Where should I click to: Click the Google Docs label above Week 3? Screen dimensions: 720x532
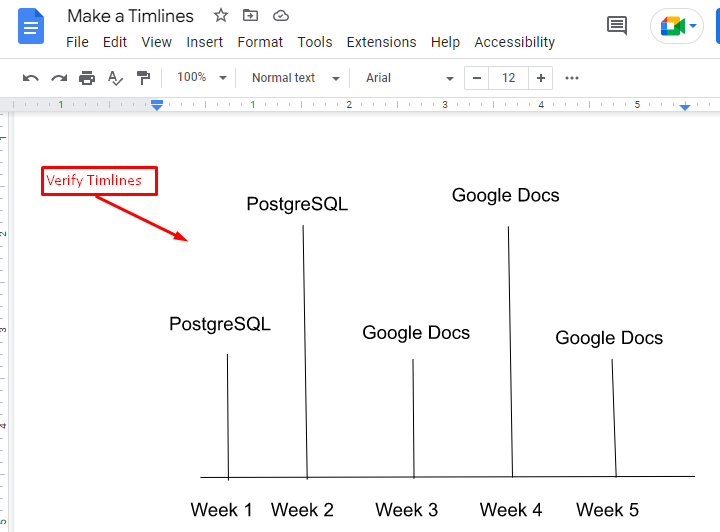coord(416,333)
